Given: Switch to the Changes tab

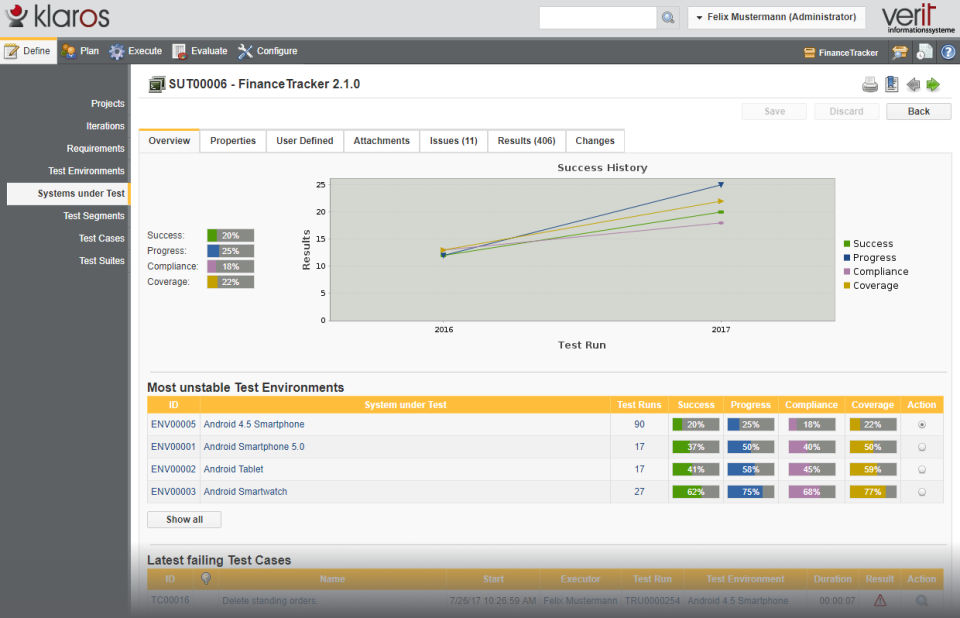Looking at the screenshot, I should (594, 141).
